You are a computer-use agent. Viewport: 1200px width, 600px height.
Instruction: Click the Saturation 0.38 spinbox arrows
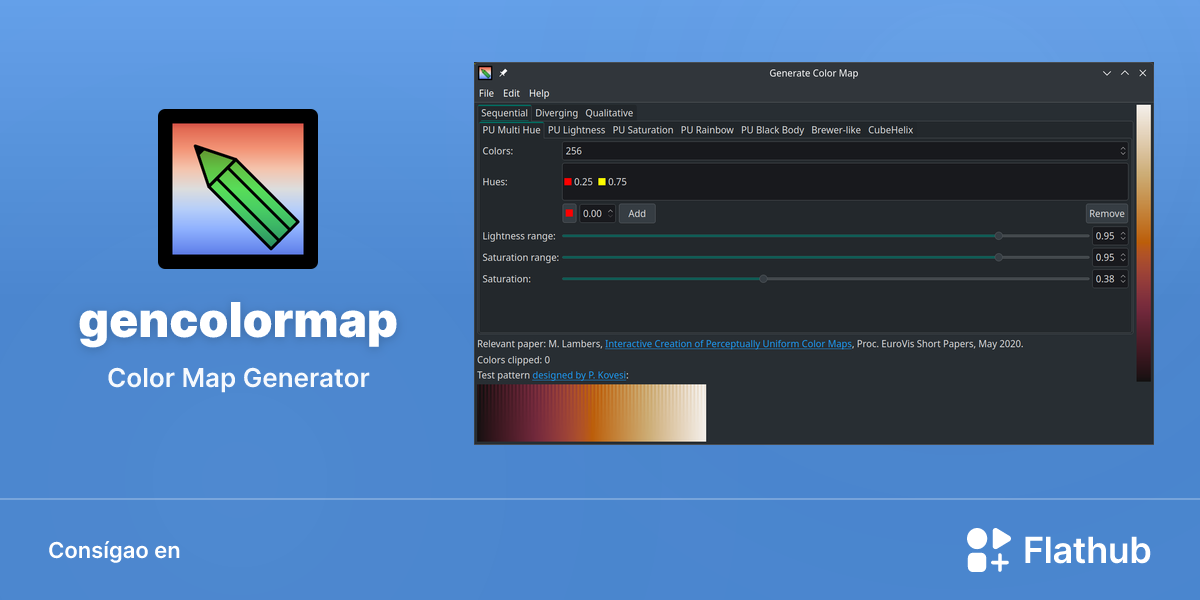click(x=1122, y=279)
